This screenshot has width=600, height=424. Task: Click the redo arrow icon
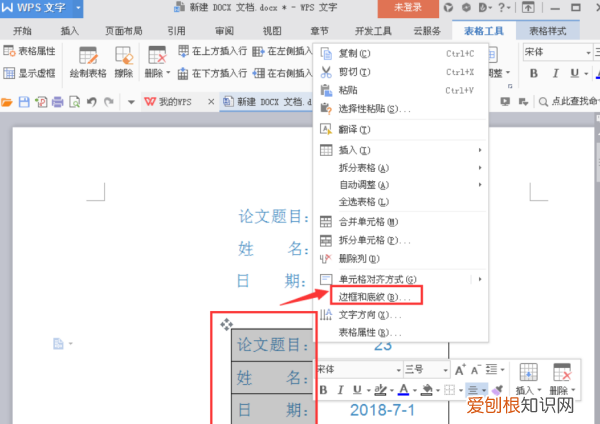pos(109,102)
